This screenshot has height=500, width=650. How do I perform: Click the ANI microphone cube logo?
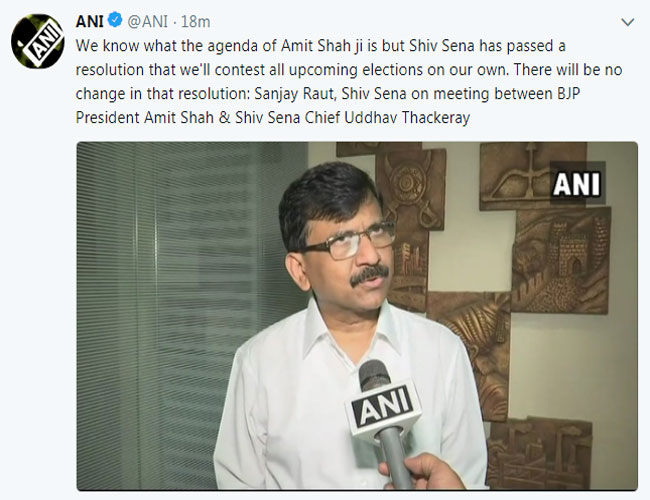382,412
